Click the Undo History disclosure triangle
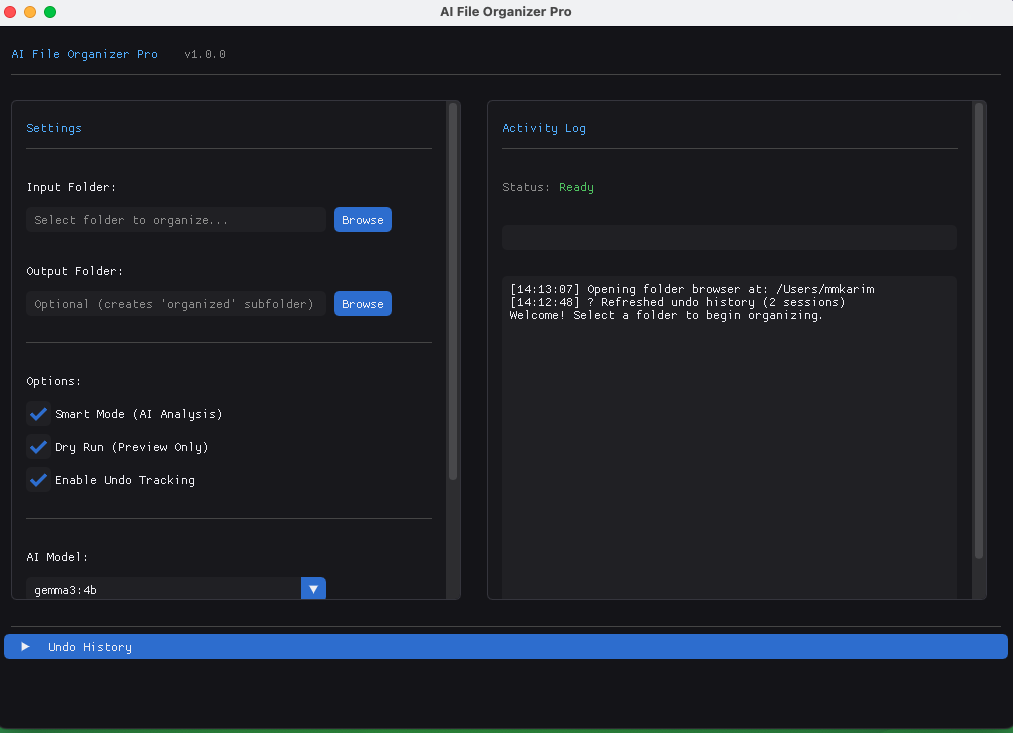Image resolution: width=1013 pixels, height=733 pixels. [x=25, y=646]
